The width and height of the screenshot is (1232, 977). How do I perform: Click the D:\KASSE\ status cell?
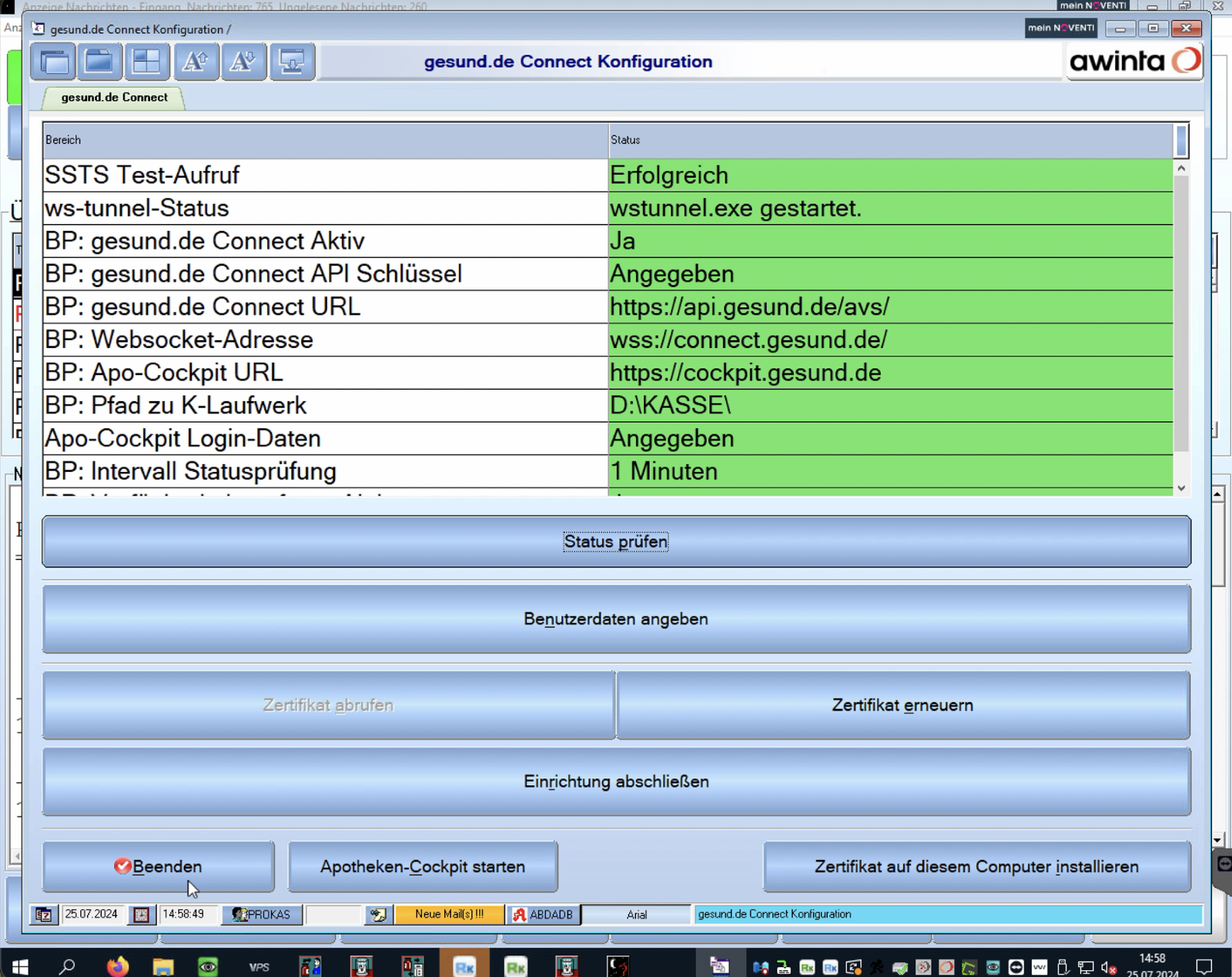(x=890, y=405)
